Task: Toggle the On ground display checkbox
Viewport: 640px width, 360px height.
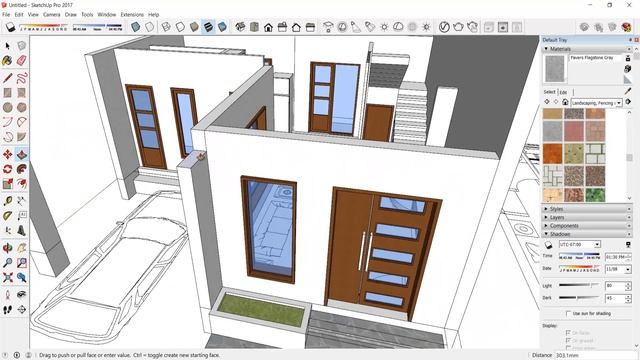Action: pos(568,340)
